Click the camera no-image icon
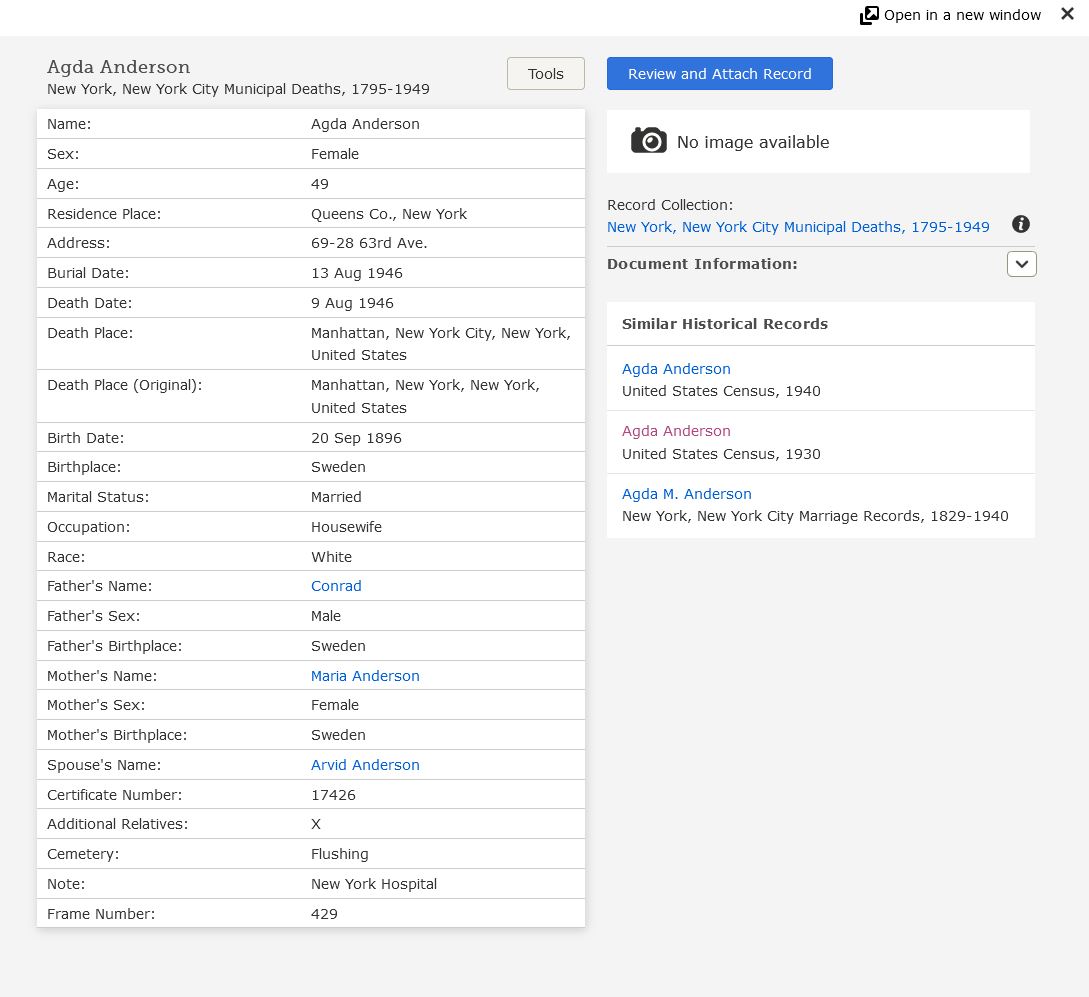Image resolution: width=1089 pixels, height=997 pixels. [649, 141]
